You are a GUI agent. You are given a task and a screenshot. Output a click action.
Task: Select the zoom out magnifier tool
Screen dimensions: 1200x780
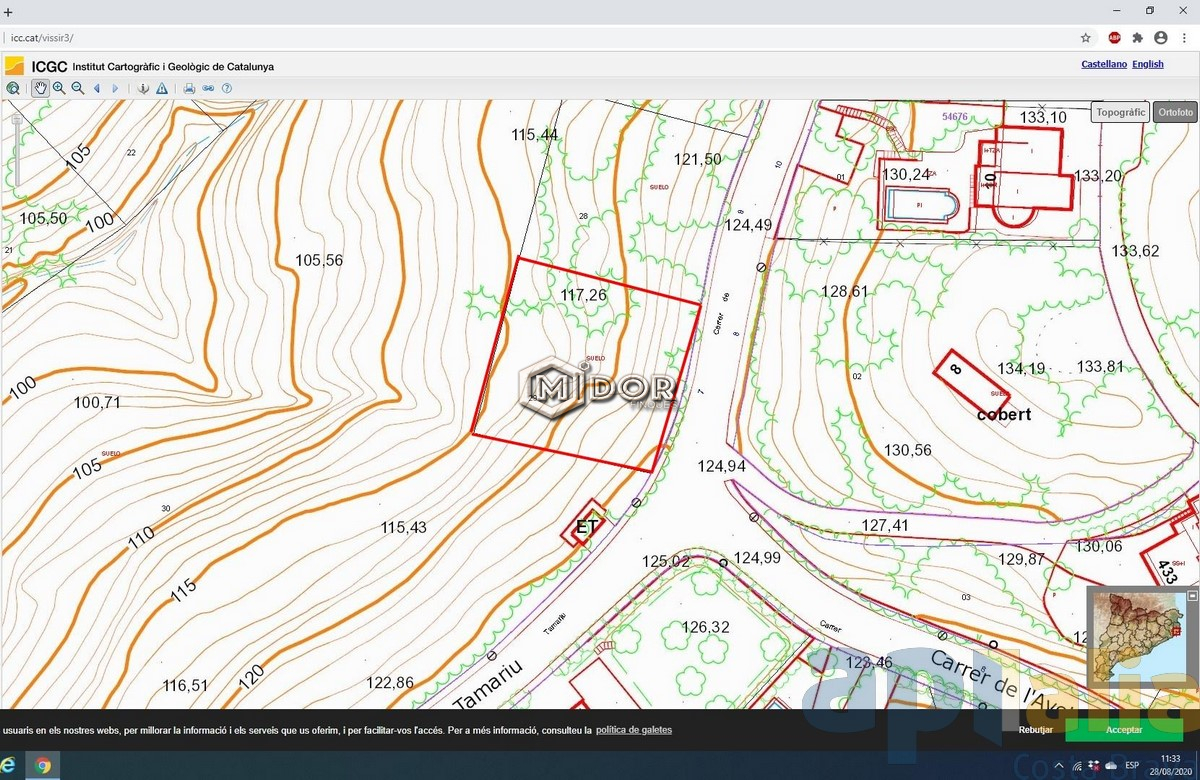pyautogui.click(x=77, y=88)
